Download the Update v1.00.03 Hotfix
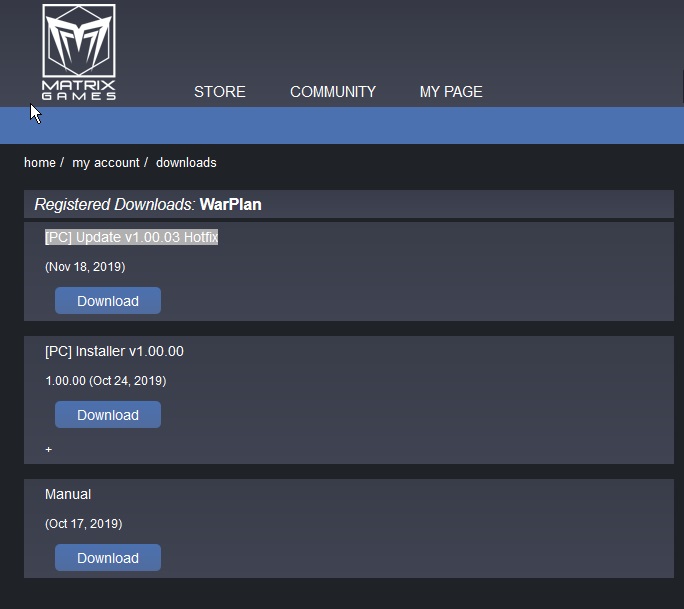684x609 pixels. pos(108,301)
